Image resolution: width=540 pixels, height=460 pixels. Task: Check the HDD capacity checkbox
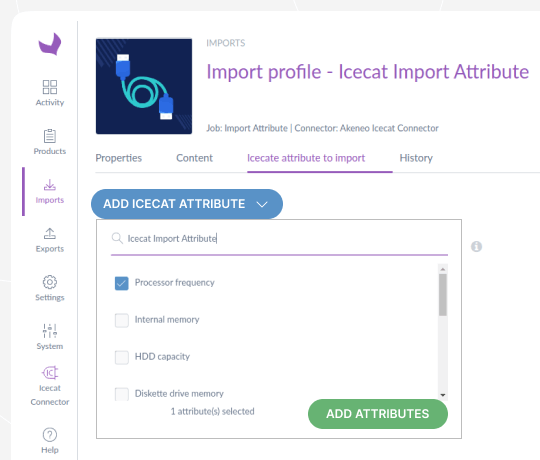[122, 357]
